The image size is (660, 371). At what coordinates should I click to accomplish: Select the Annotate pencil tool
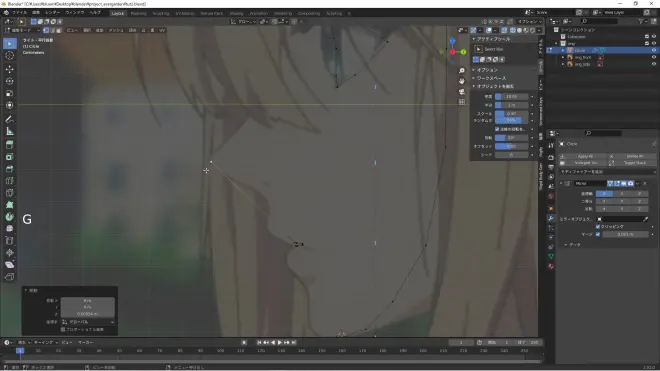(x=10, y=120)
